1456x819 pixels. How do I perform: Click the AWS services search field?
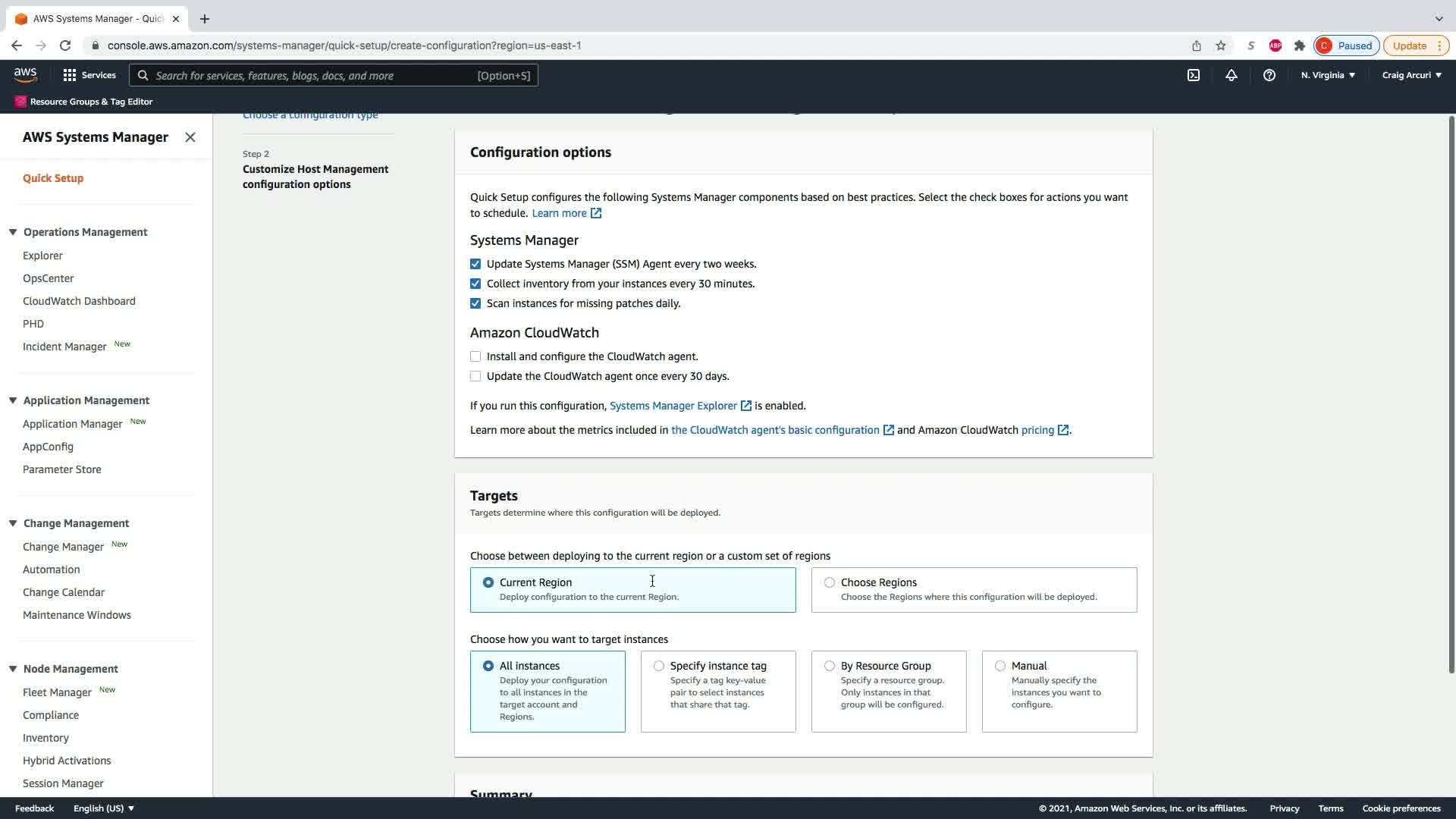[x=311, y=75]
